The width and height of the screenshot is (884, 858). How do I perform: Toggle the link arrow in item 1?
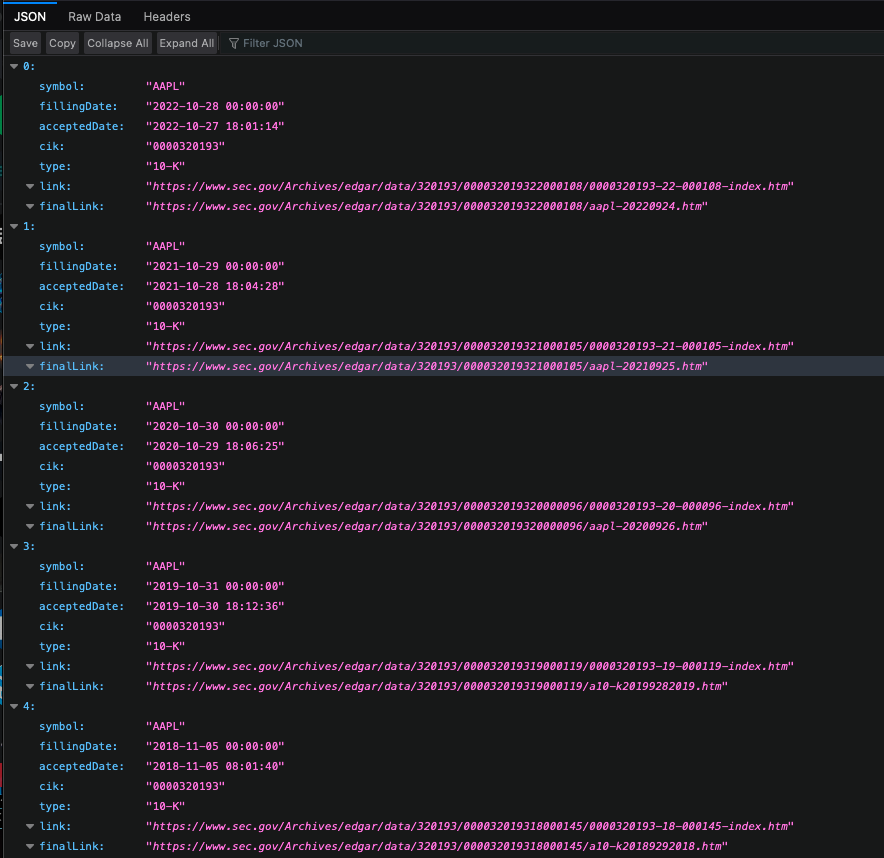pos(30,347)
